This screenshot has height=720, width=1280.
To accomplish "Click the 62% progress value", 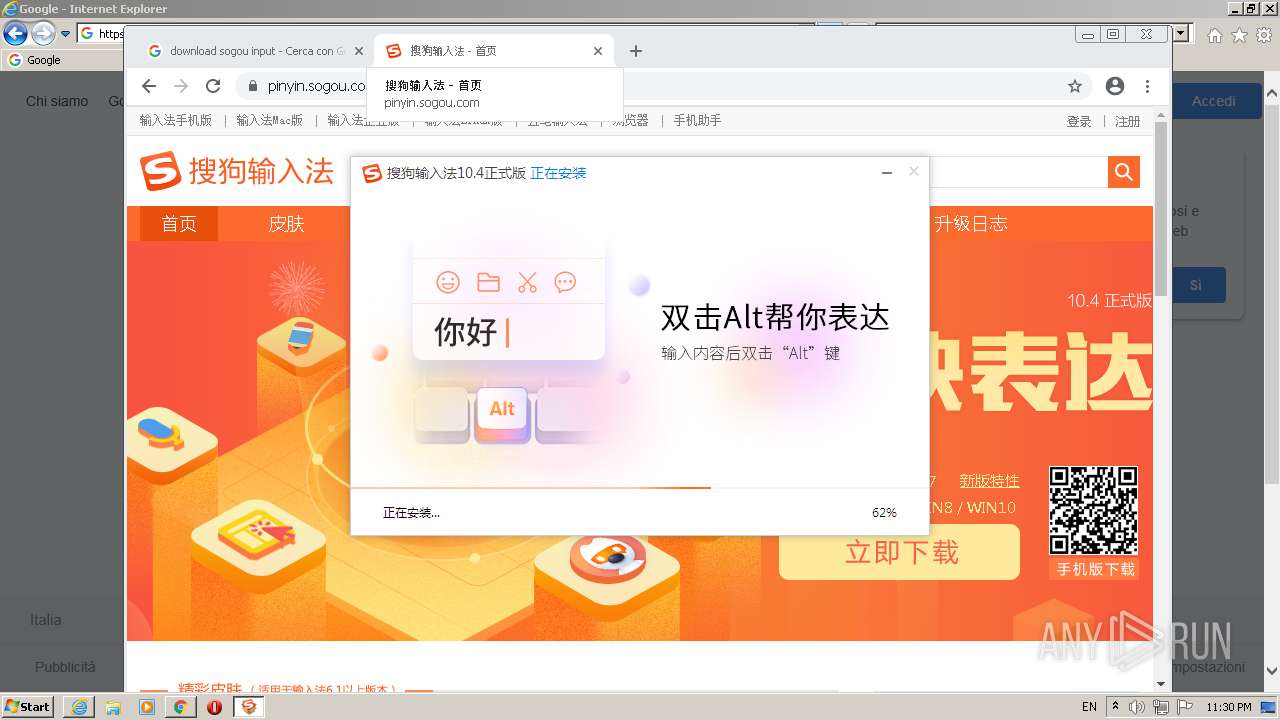I will [884, 512].
